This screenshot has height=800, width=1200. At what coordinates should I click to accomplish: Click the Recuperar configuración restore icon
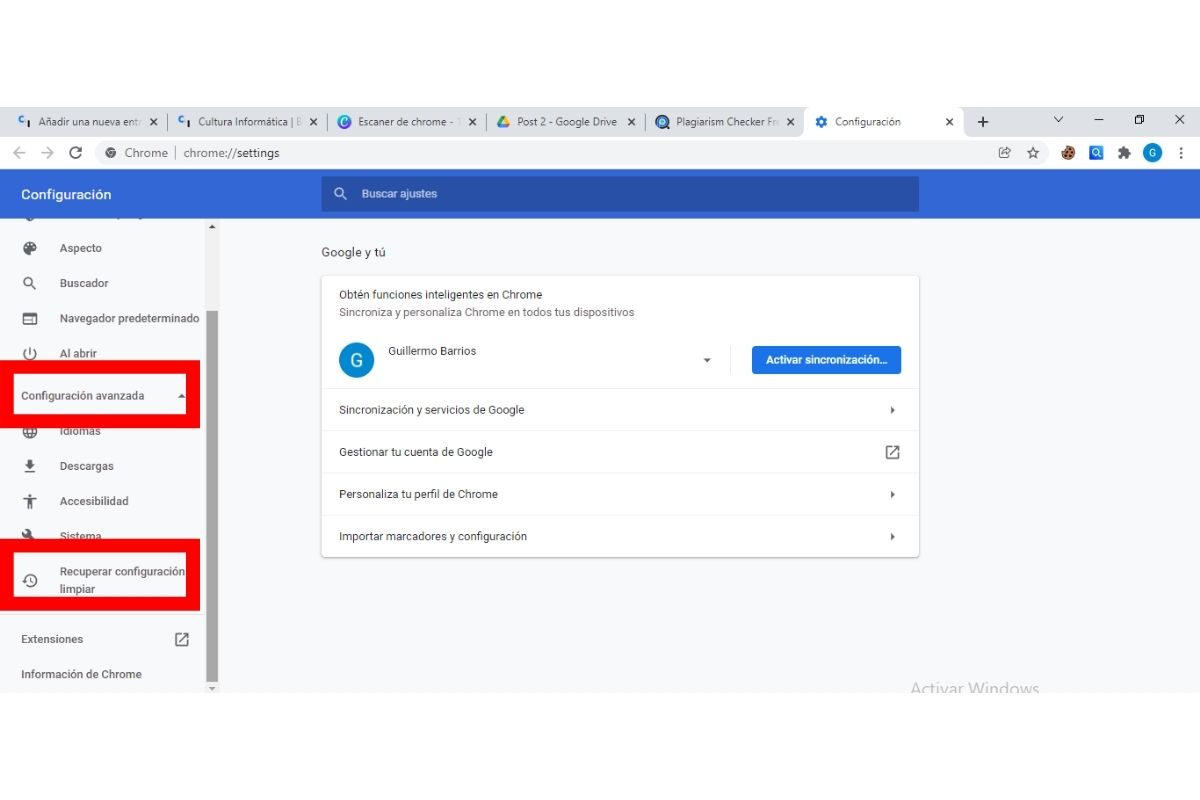point(30,580)
